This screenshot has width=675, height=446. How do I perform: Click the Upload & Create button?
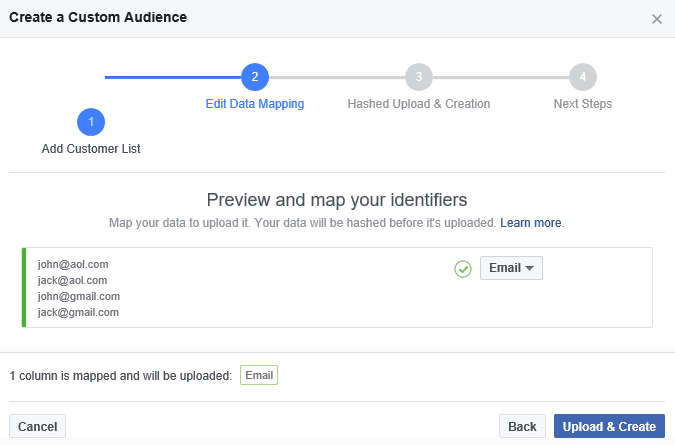(609, 426)
